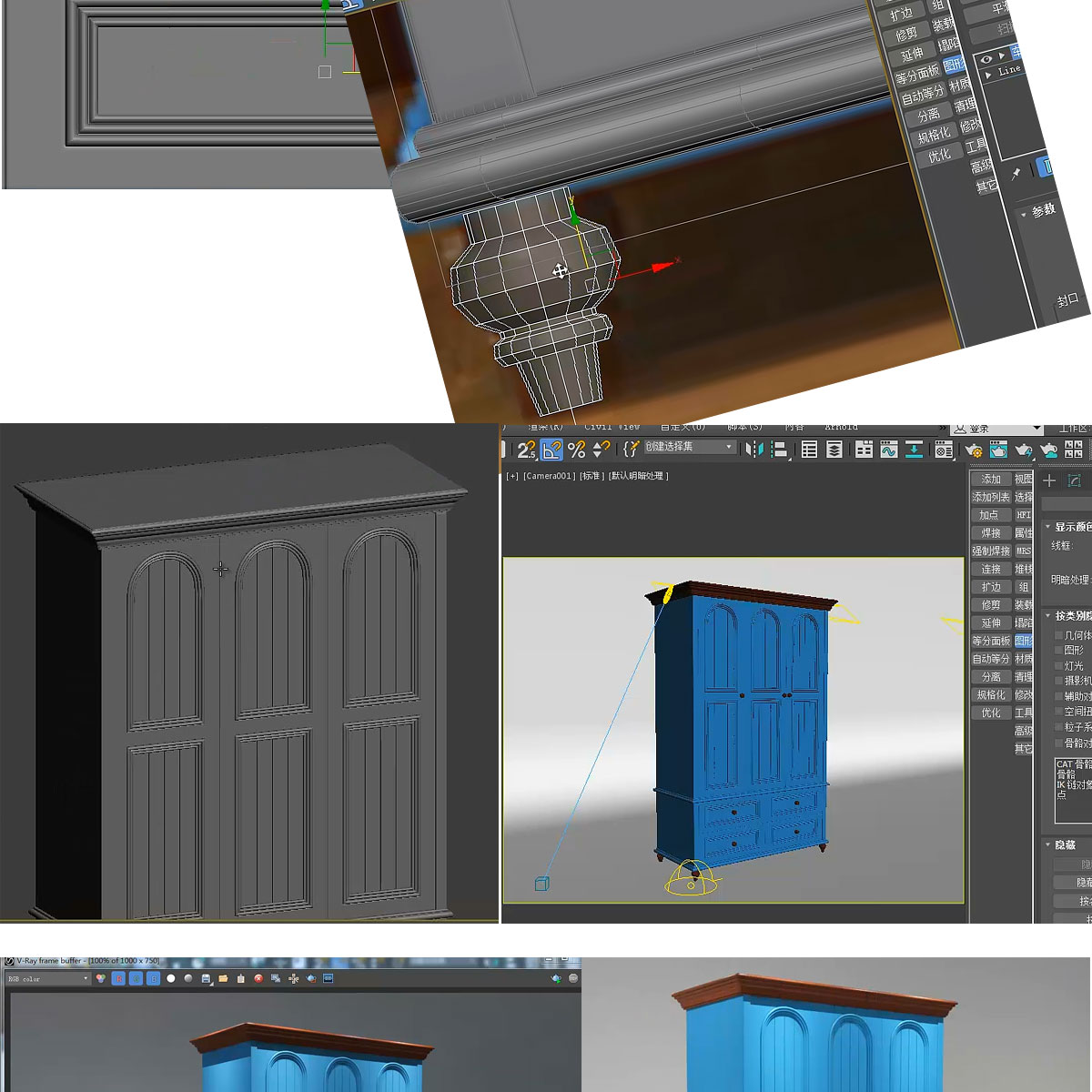The image size is (1092, 1092).
Task: Switch to Create panel plus icon
Action: coord(1049,480)
